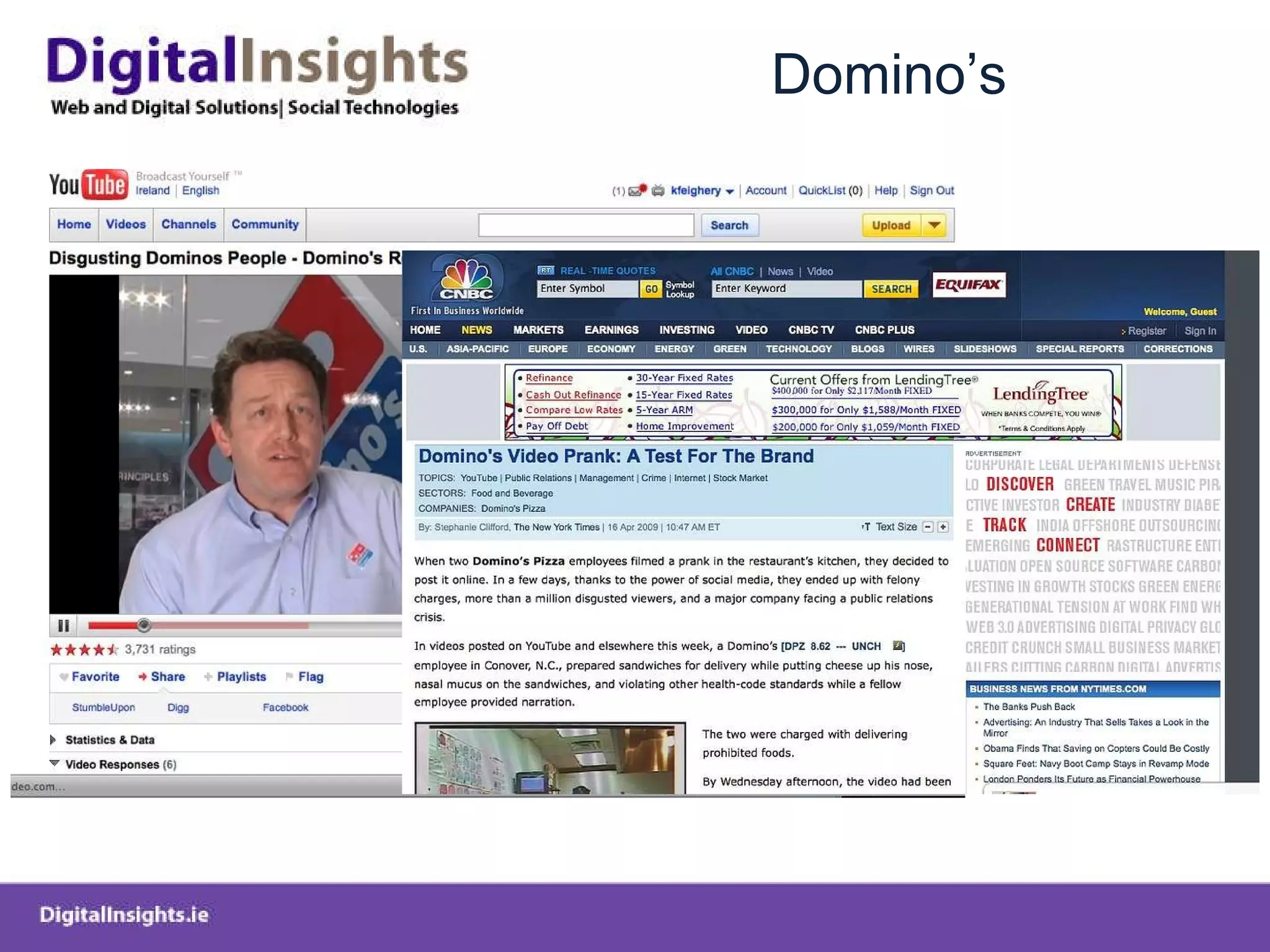Image resolution: width=1270 pixels, height=952 pixels.
Task: Click the Enter Symbol field
Action: (587, 288)
